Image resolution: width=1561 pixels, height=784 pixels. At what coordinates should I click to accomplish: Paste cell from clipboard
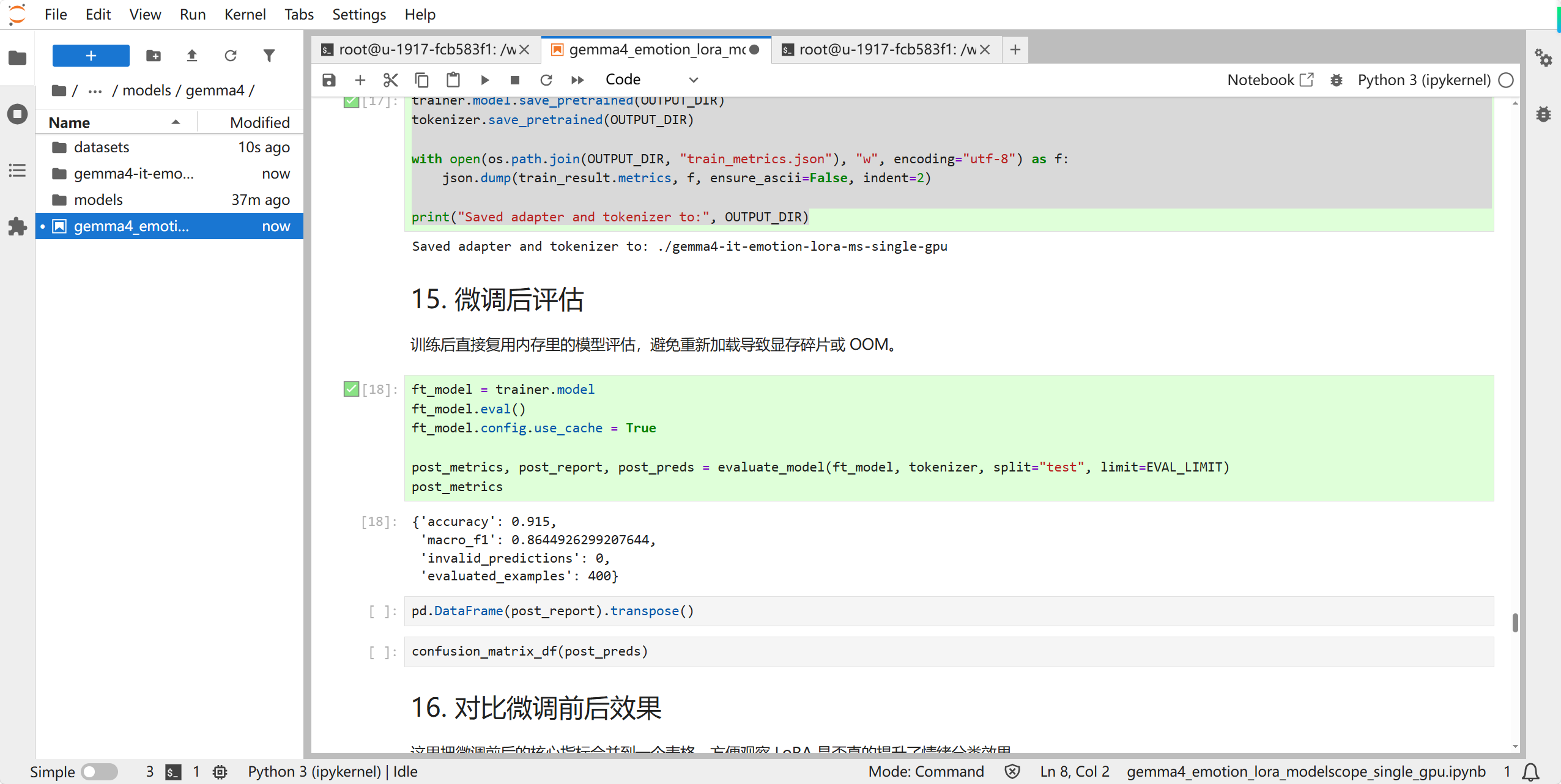(x=453, y=80)
